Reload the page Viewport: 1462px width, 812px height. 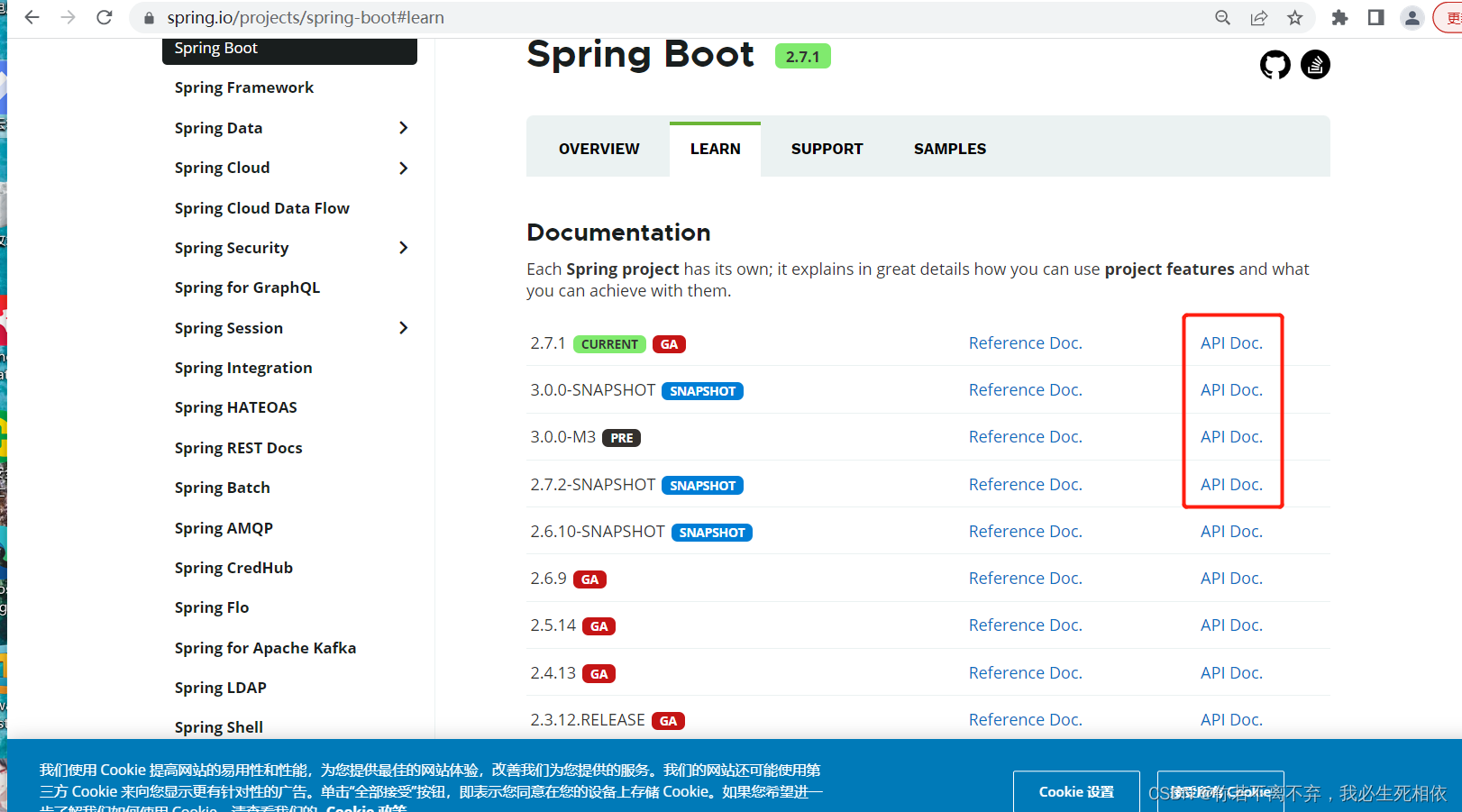[104, 17]
